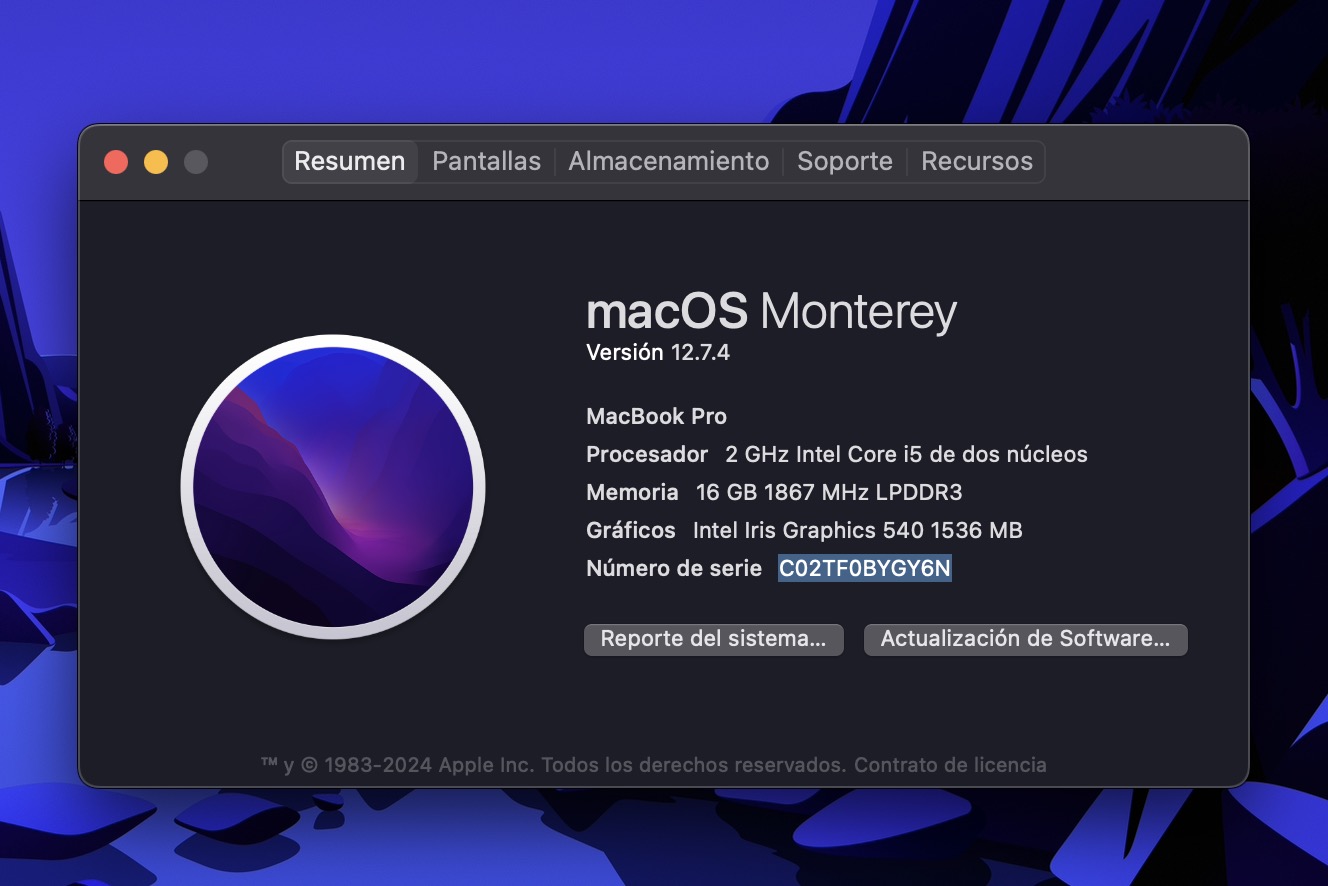Select the Almacenamiento tab
Screen dimensions: 1328x886
[x=668, y=162]
